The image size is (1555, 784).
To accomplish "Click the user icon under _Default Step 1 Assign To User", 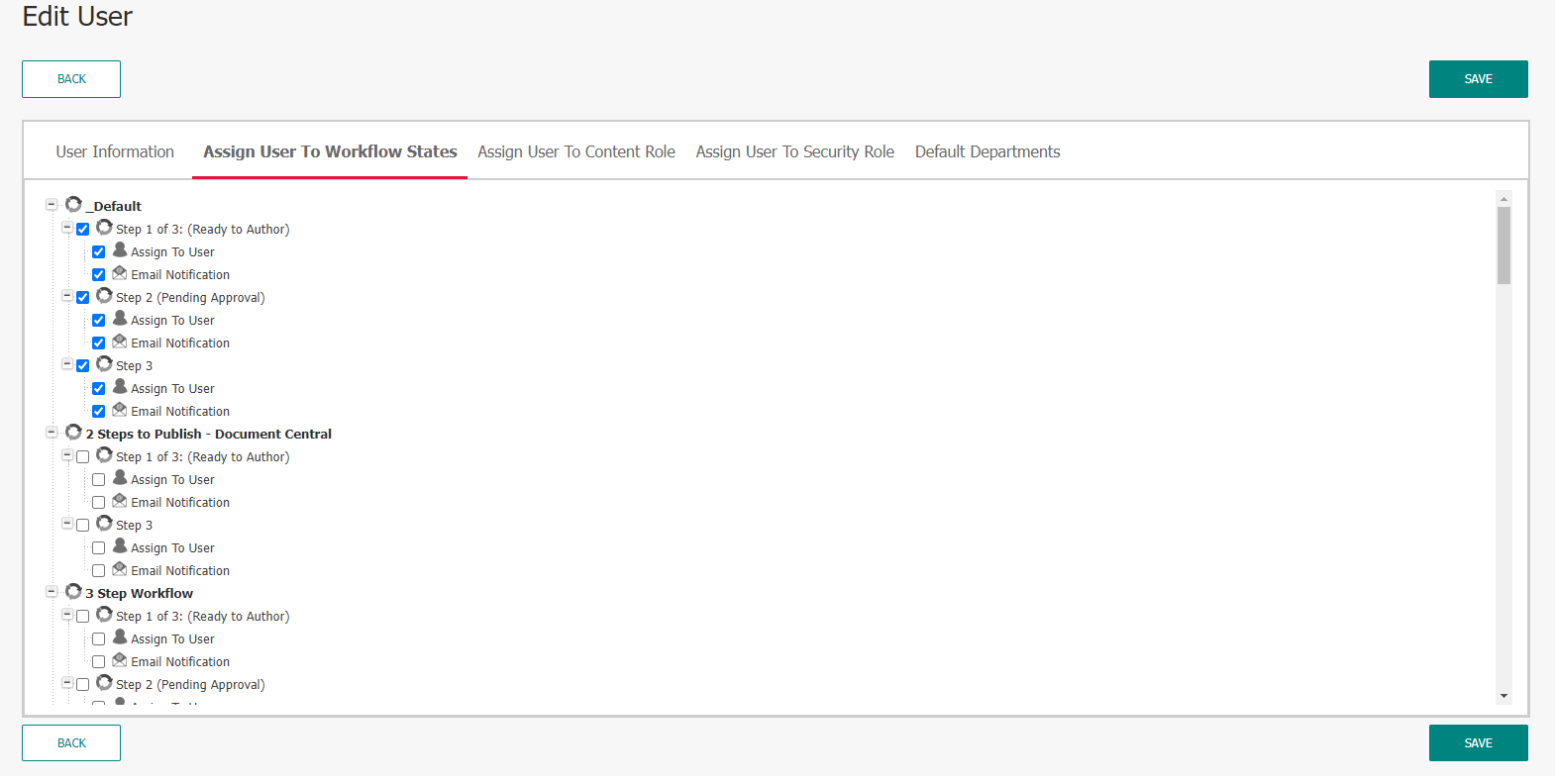I will (120, 250).
